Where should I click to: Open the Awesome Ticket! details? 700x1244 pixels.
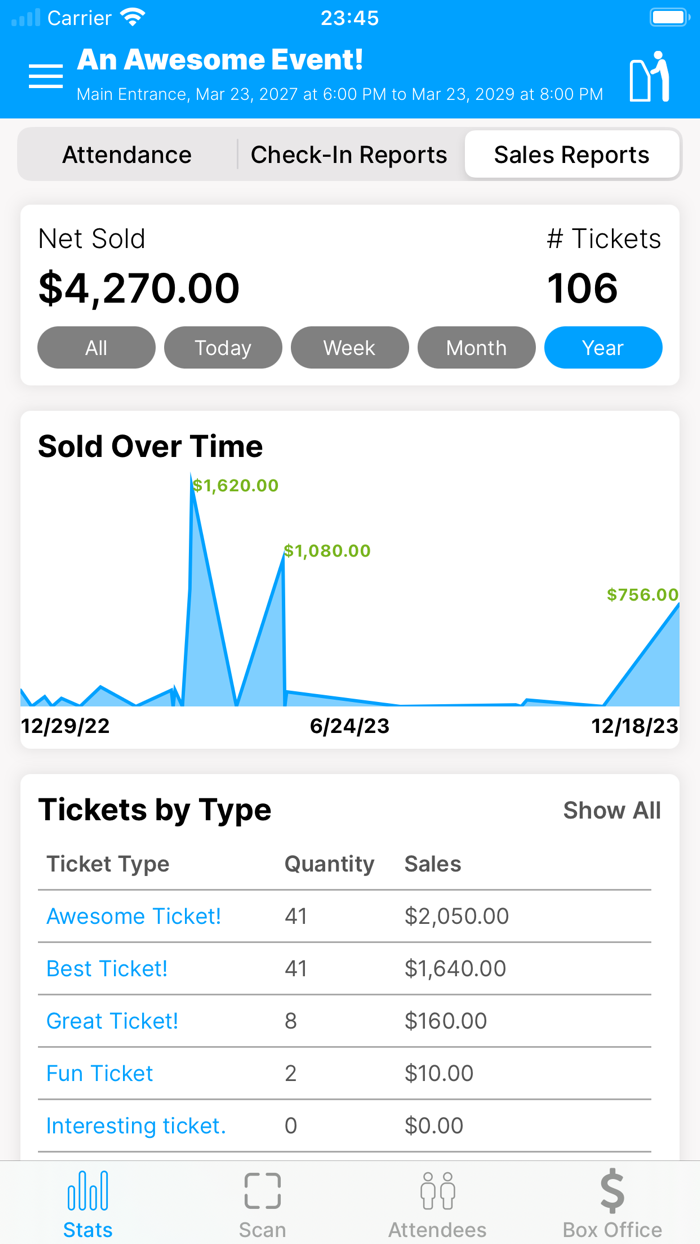133,916
